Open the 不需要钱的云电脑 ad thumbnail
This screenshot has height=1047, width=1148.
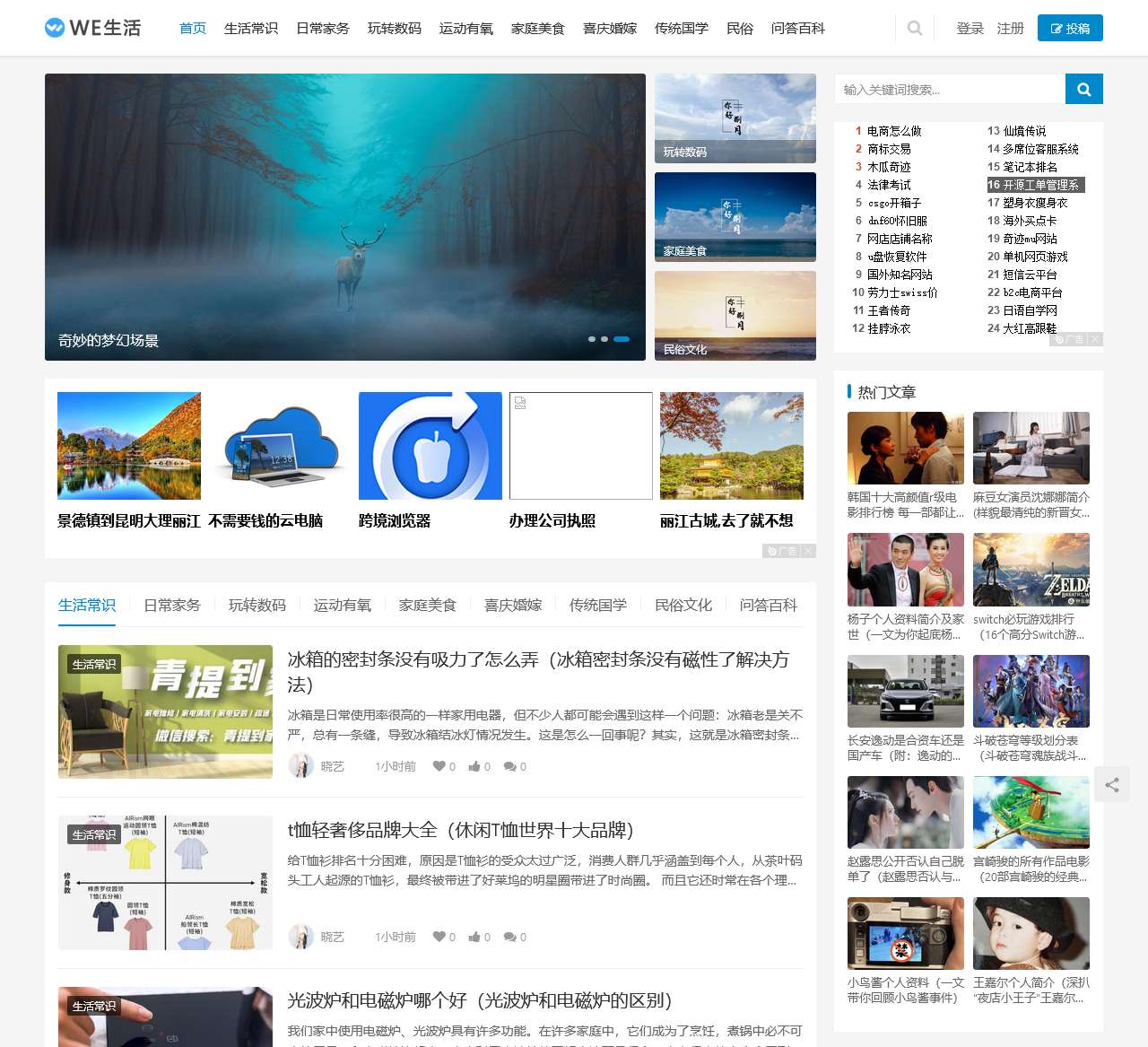280,446
